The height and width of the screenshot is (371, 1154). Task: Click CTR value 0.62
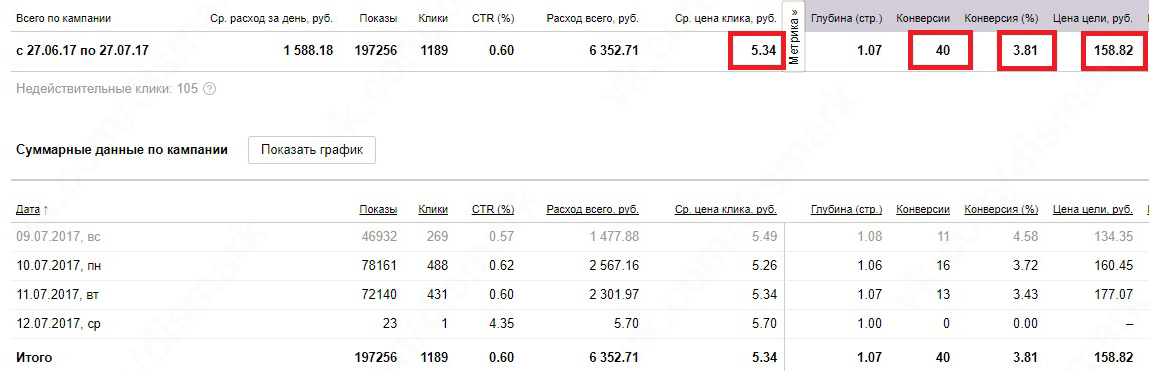click(502, 266)
